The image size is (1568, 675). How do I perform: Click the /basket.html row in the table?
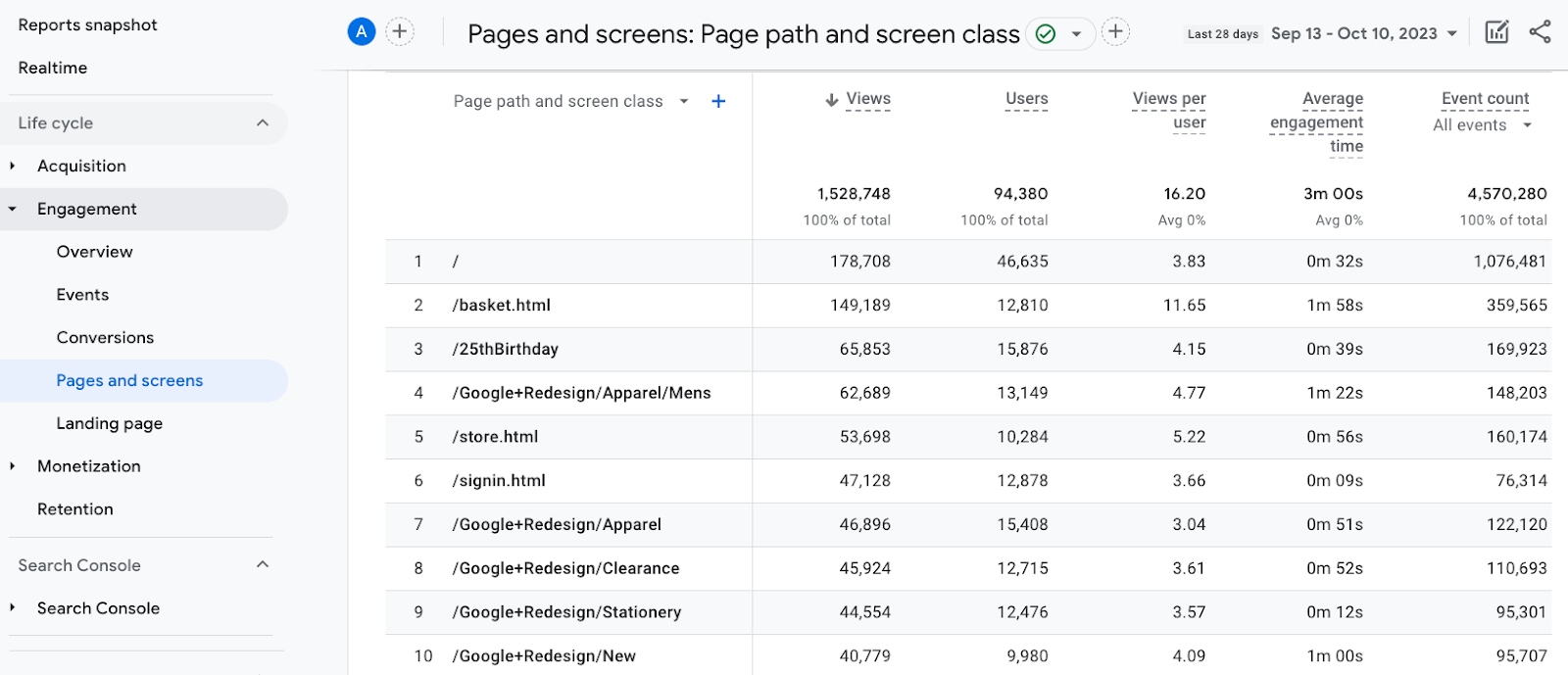502,306
